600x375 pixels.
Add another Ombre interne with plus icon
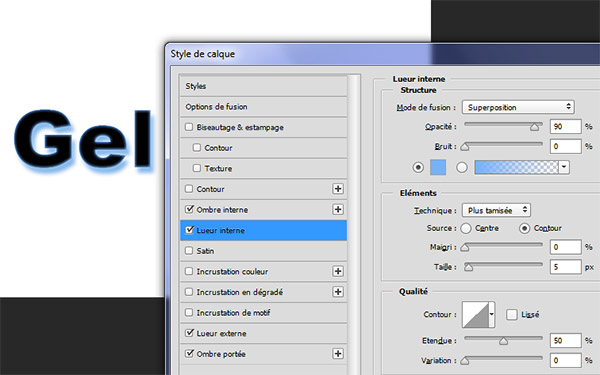338,209
